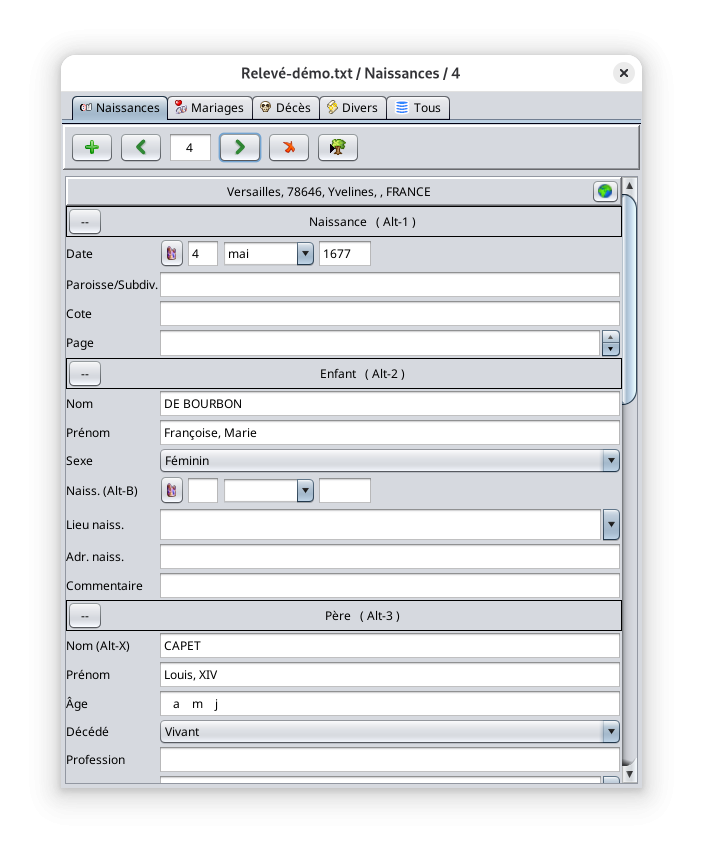Focus the Adr. naiss. input field
703x855 pixels.
(390, 557)
